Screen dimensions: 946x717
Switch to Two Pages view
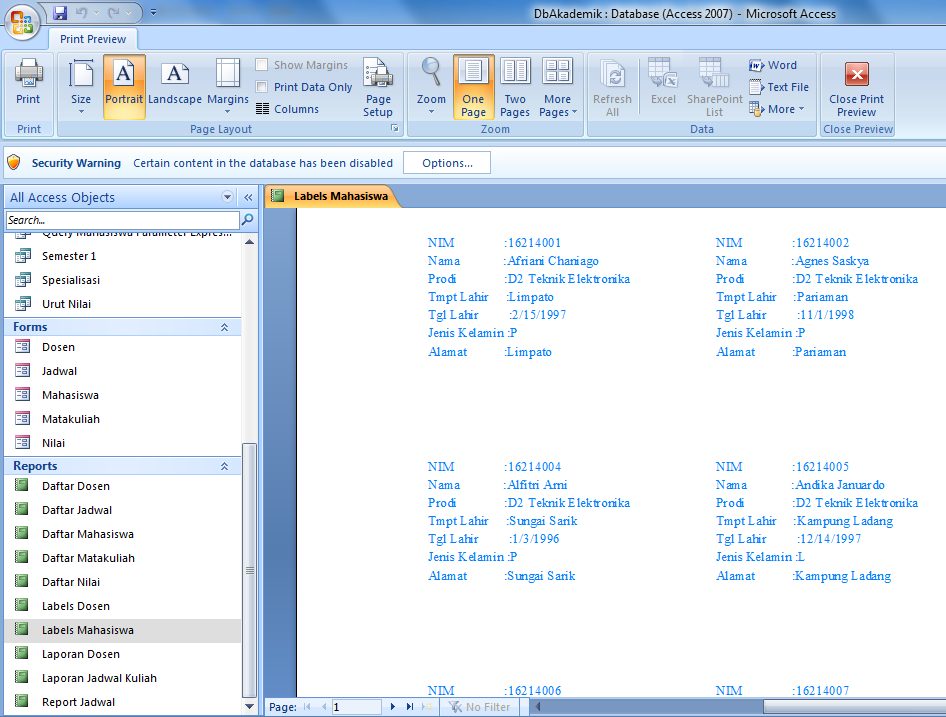coord(515,87)
